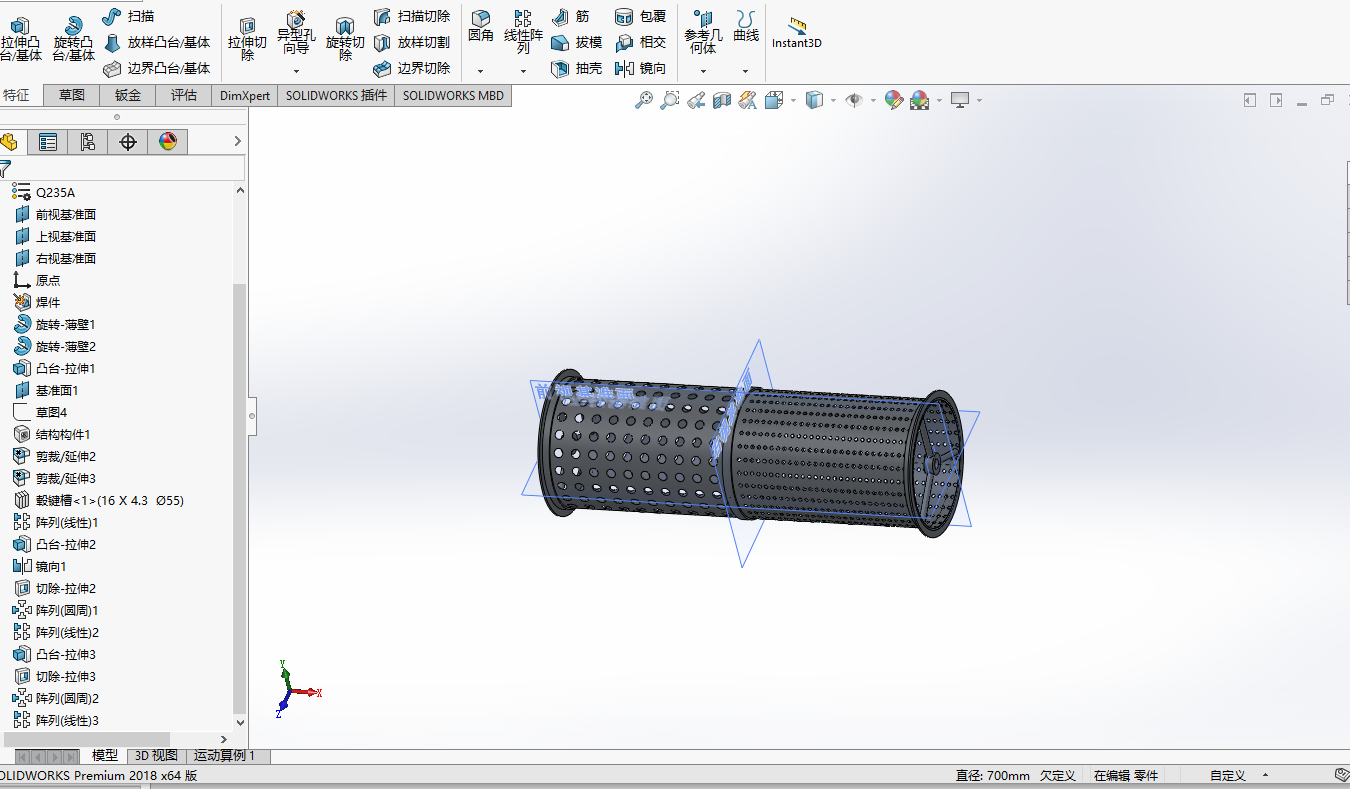This screenshot has width=1350, height=789.
Task: Open the DisplayManager color ball tab
Action: coord(168,142)
